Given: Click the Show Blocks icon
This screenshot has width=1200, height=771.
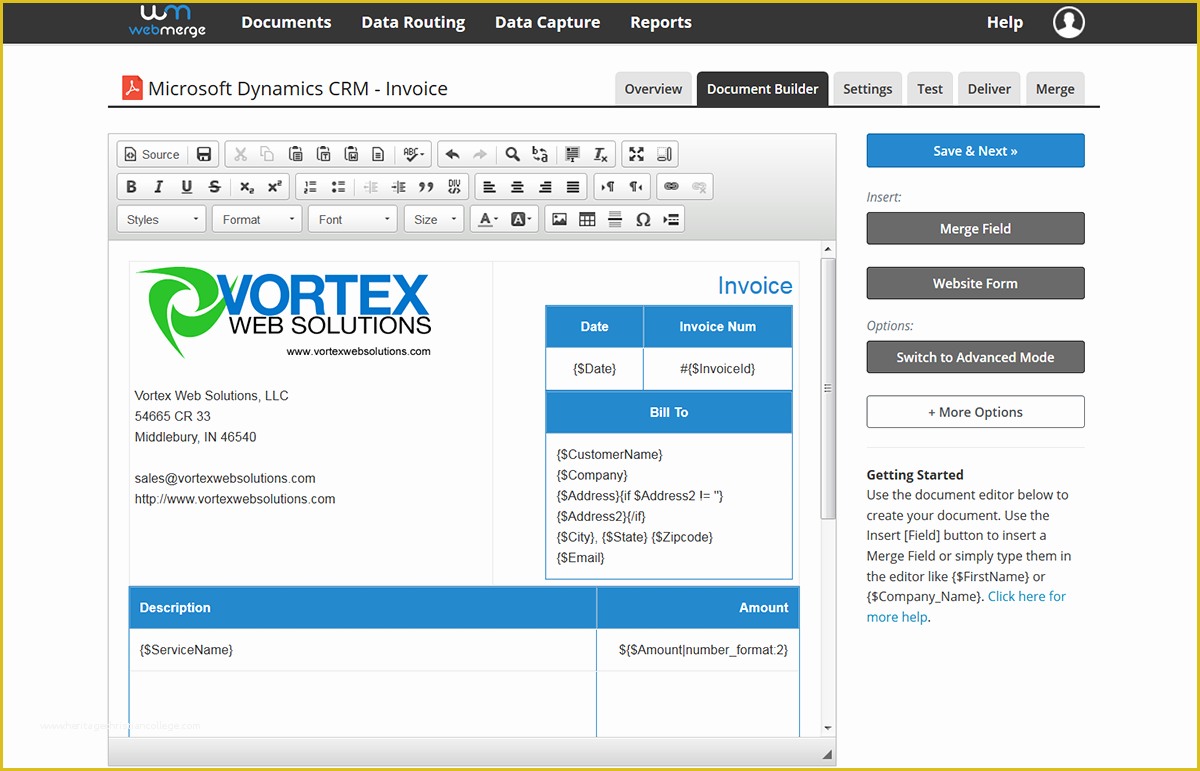Looking at the screenshot, I should coord(664,154).
